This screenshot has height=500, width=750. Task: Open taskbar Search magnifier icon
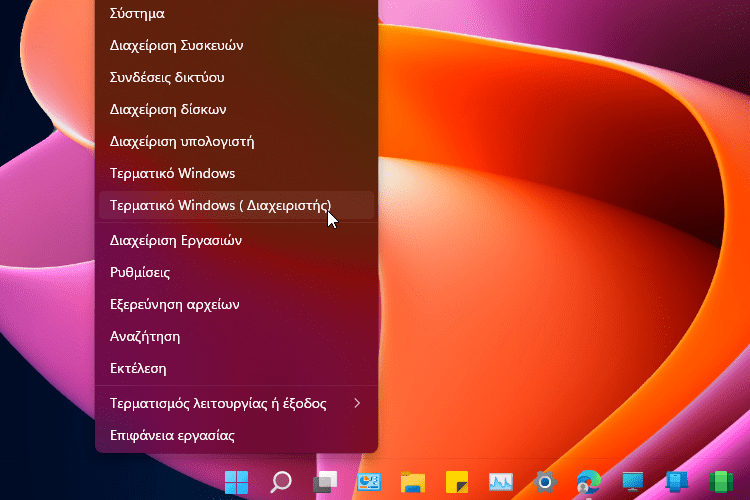pyautogui.click(x=281, y=482)
